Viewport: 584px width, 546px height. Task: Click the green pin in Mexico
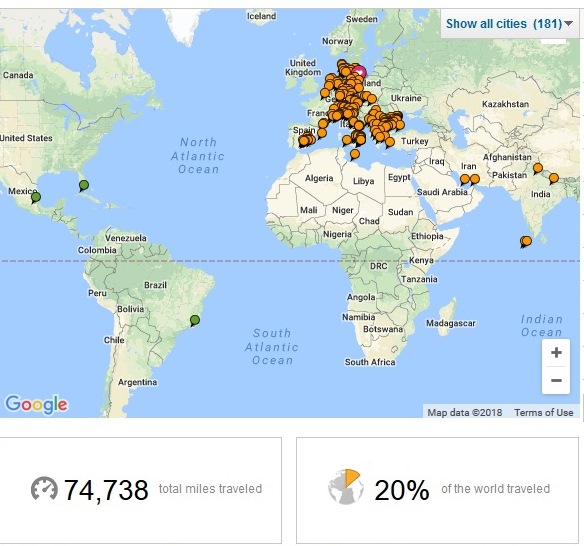[36, 197]
